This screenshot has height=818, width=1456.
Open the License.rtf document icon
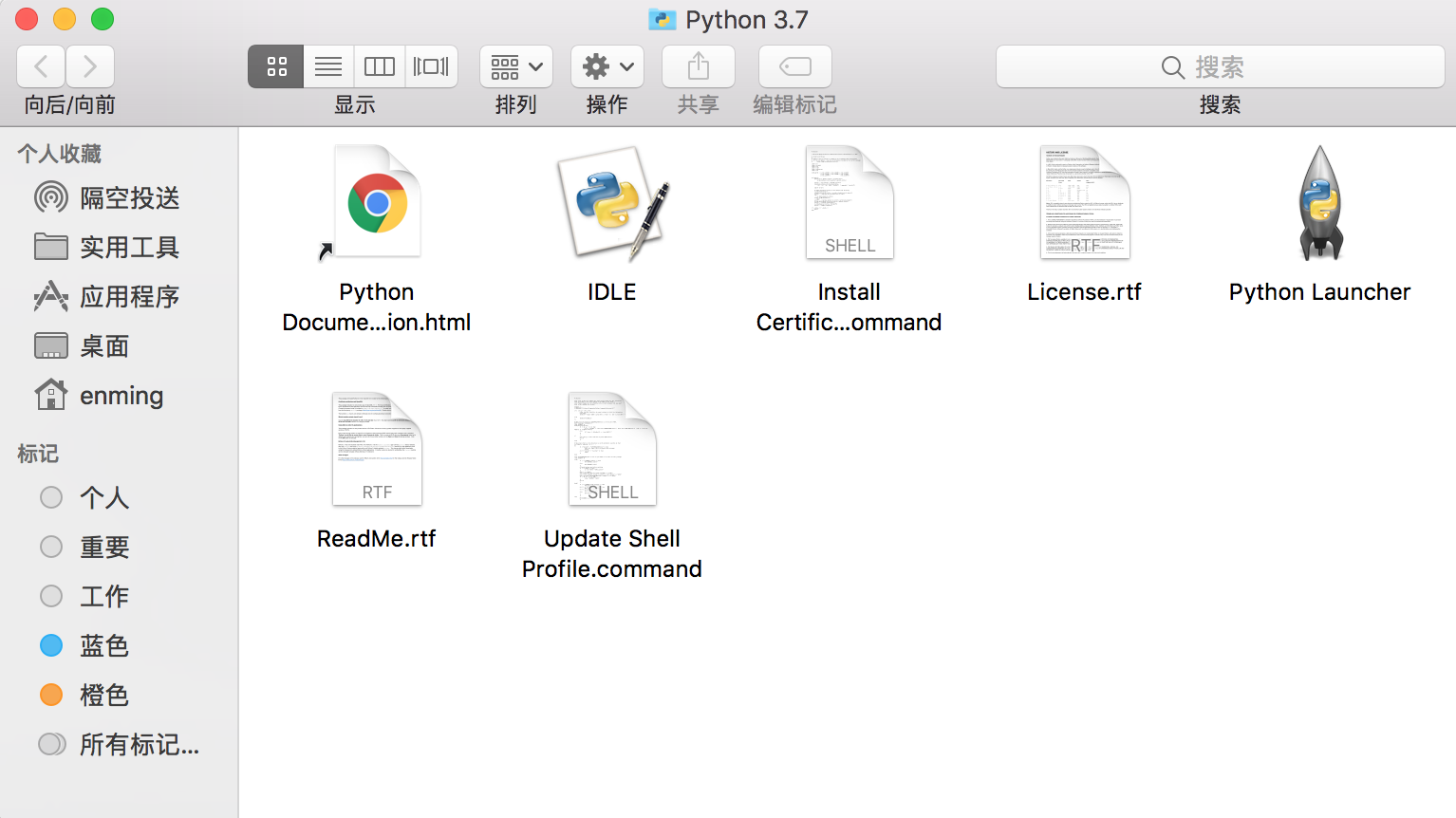(x=1084, y=202)
